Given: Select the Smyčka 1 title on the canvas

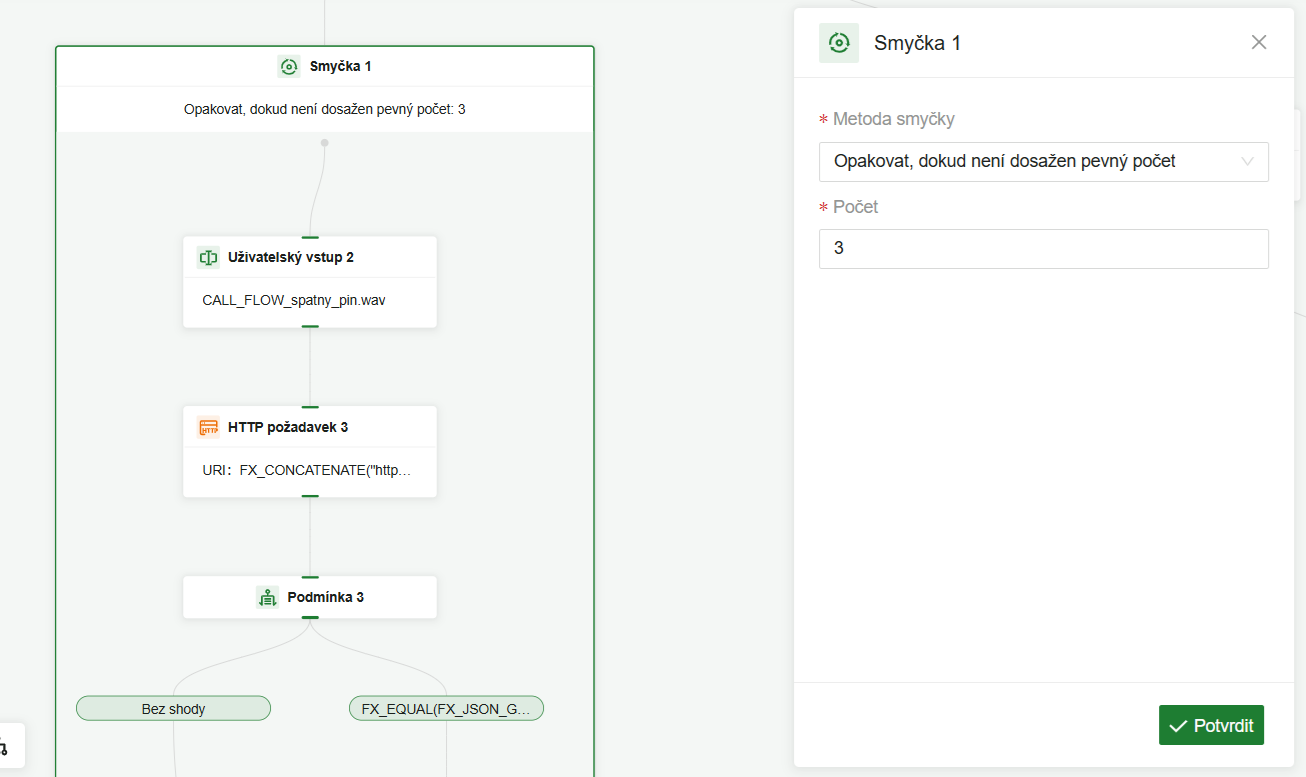Looking at the screenshot, I should pyautogui.click(x=340, y=67).
